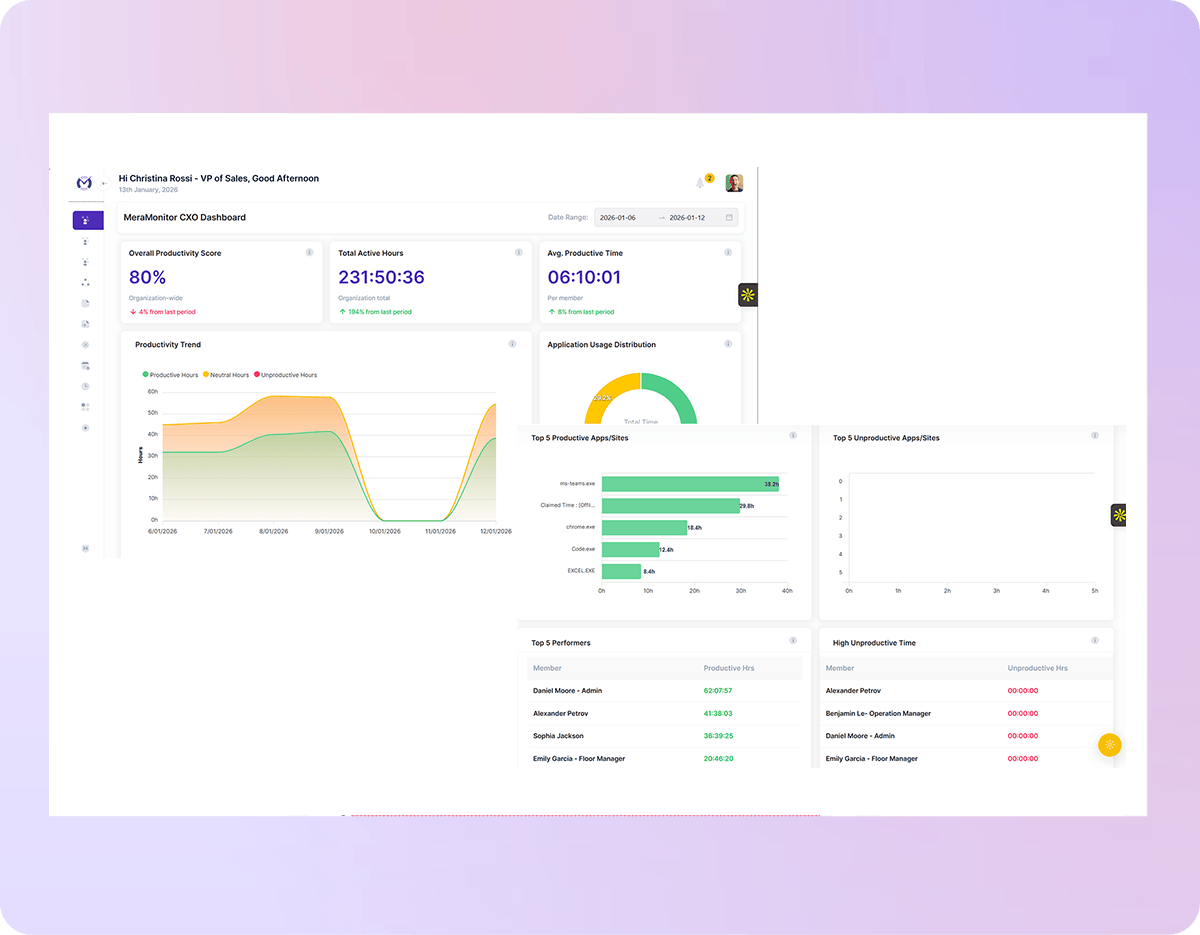Click the ms-teams.exe green bar
The image size is (1200, 935).
690,484
